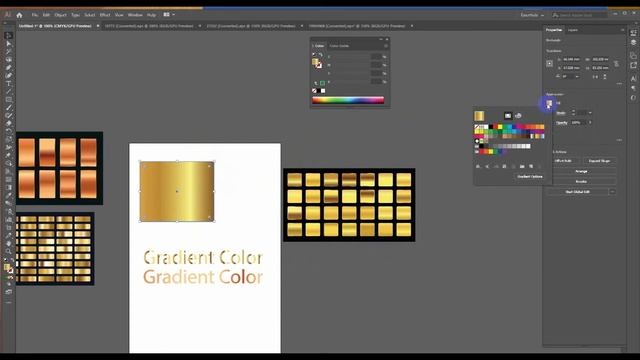The image size is (640, 360).
Task: Show more Transform options ellipsis
Action: pos(620,83)
